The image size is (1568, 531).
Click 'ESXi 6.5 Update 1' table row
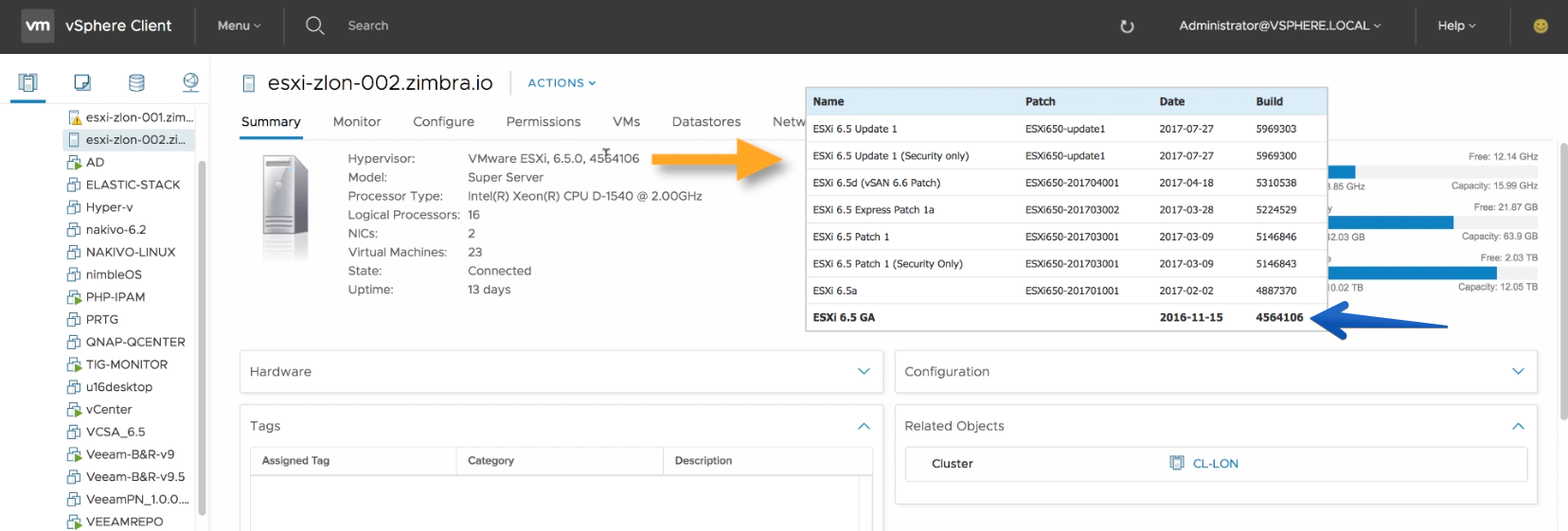(1066, 129)
